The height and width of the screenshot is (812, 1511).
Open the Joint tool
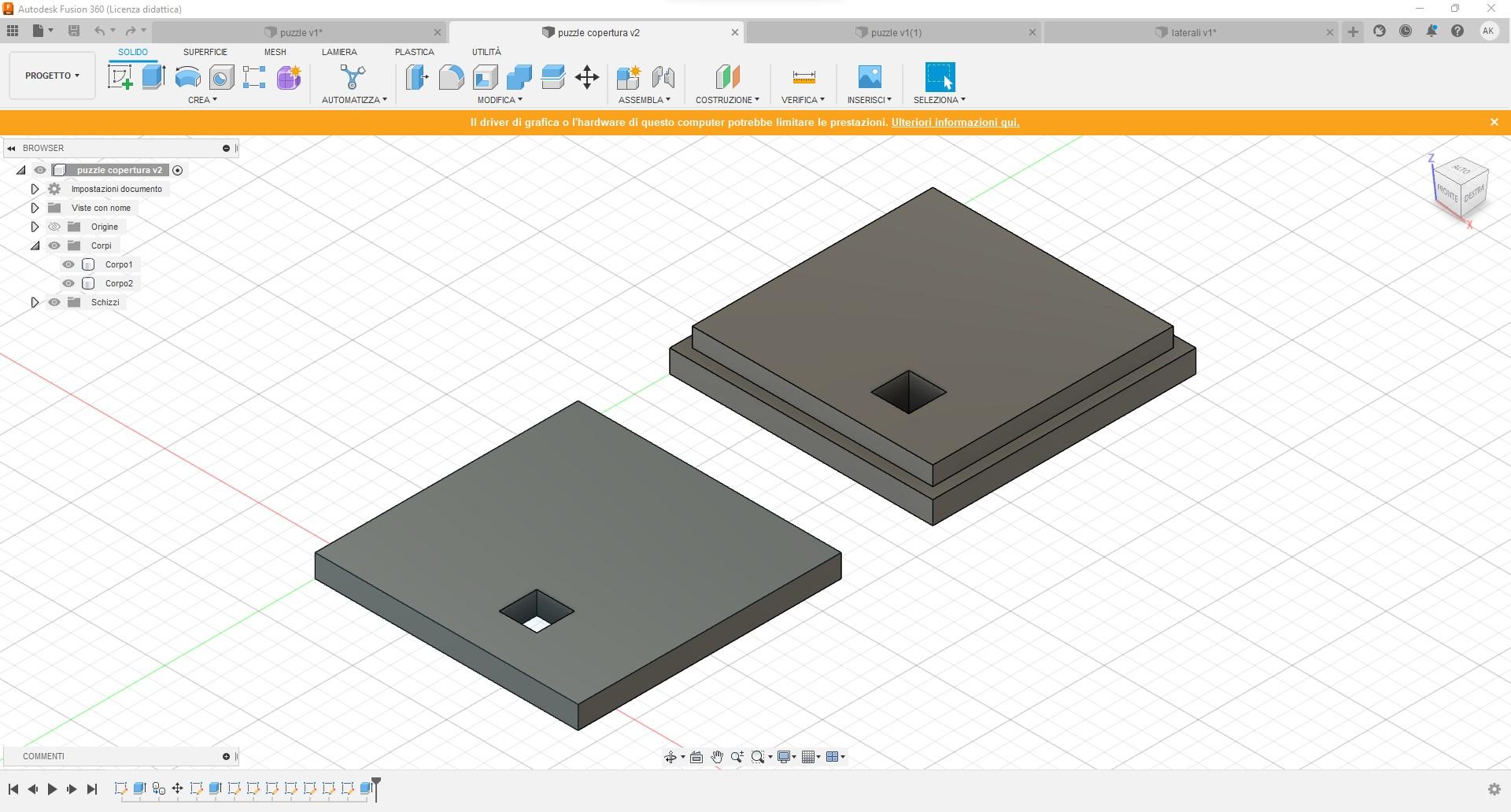[663, 77]
